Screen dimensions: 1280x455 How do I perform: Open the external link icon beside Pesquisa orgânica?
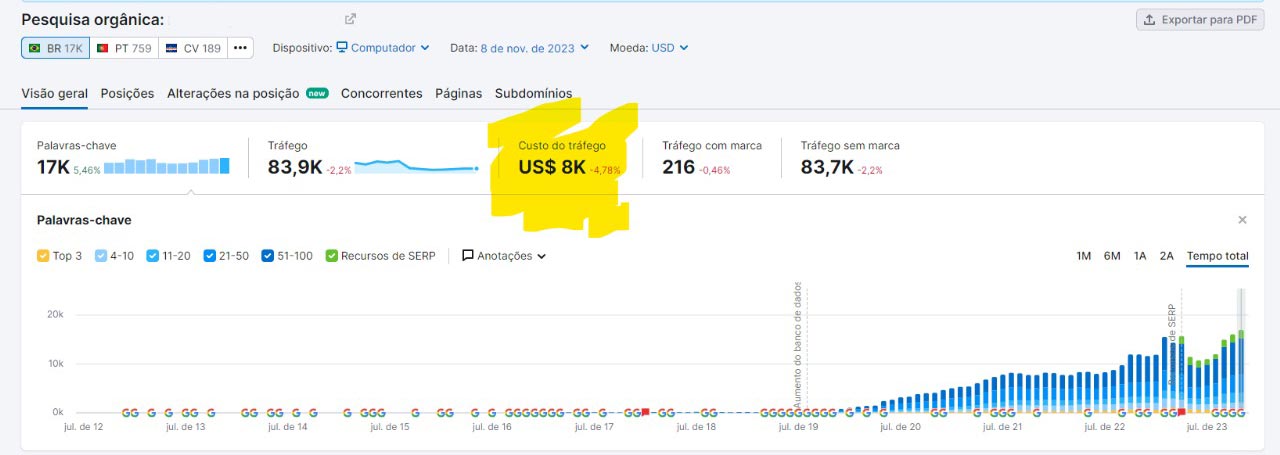[x=350, y=19]
